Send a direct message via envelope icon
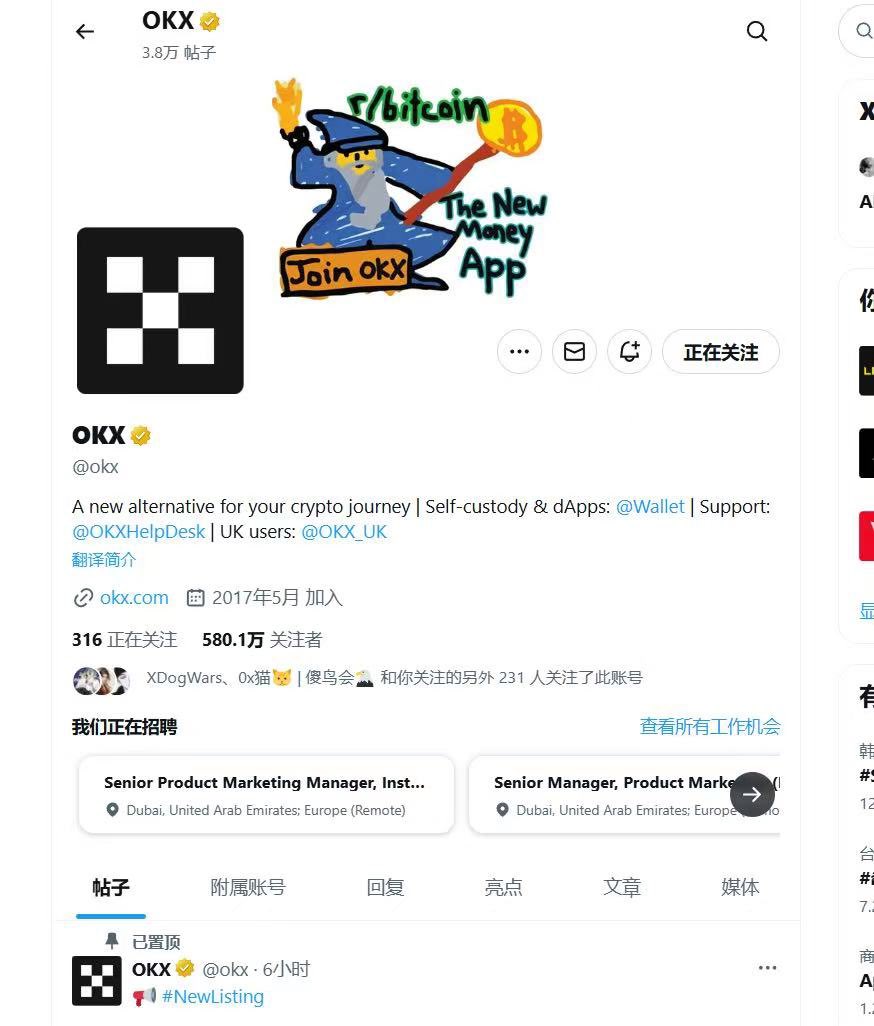 tap(574, 351)
